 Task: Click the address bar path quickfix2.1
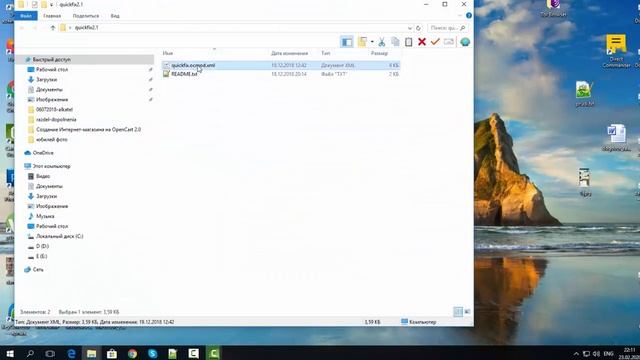pyautogui.click(x=87, y=28)
